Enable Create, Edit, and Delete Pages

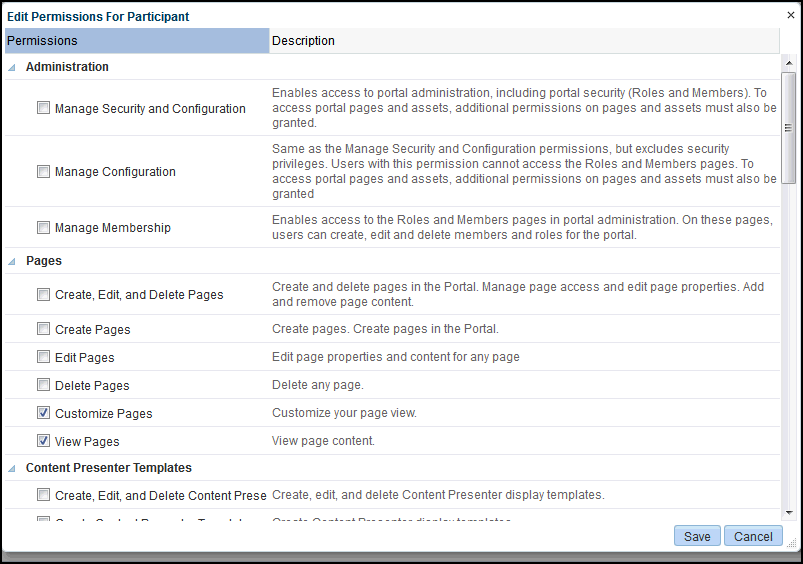(44, 294)
